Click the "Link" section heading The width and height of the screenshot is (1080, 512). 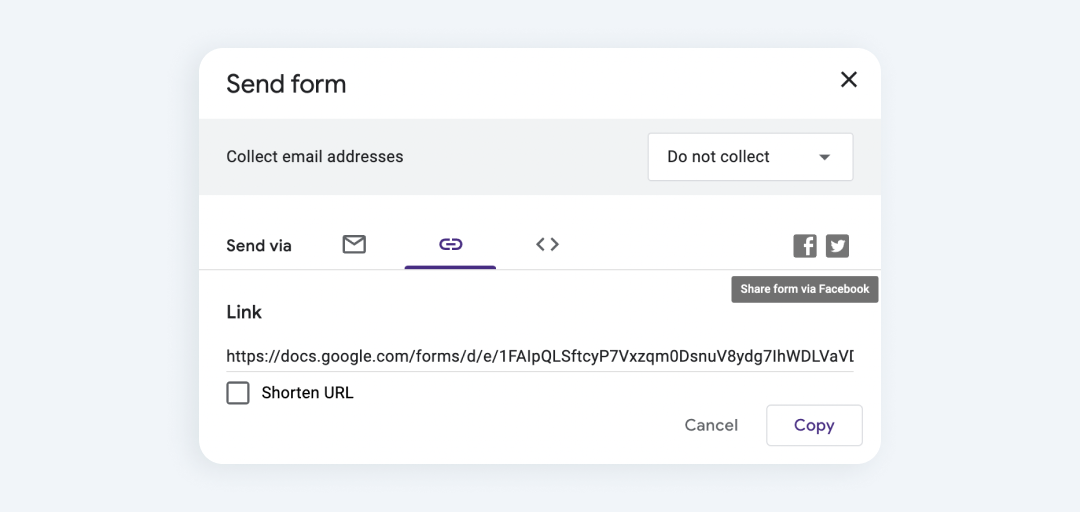244,312
